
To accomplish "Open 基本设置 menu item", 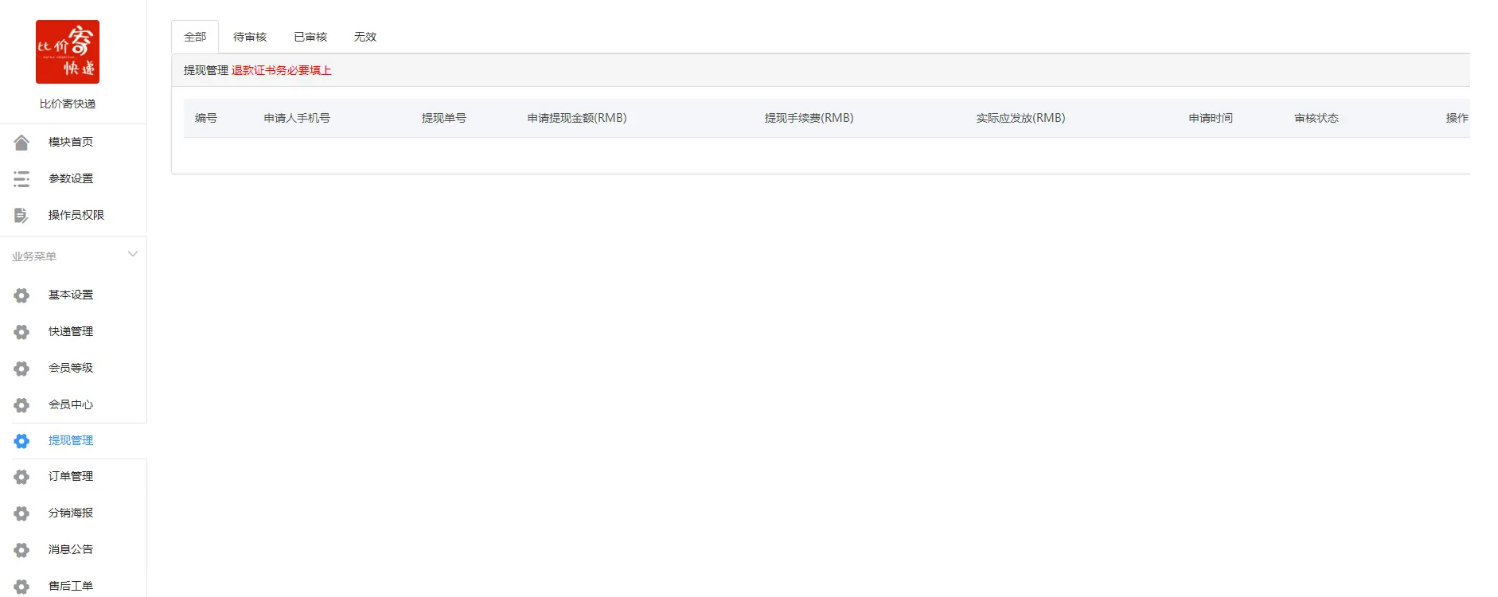I will (73, 295).
